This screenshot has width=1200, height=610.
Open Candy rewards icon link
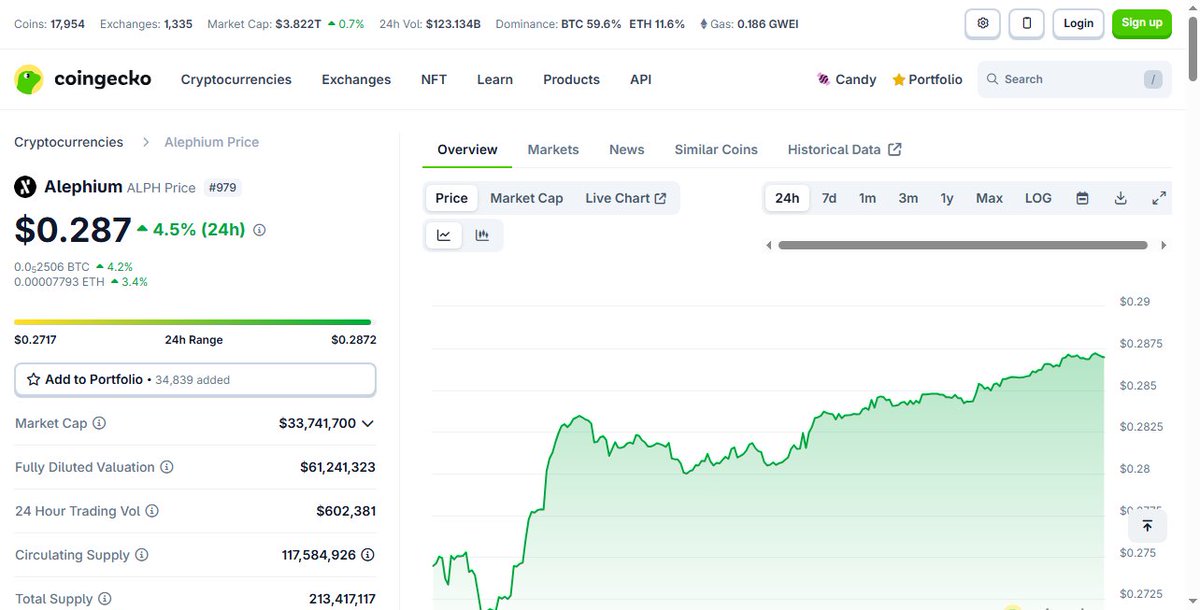(x=846, y=79)
